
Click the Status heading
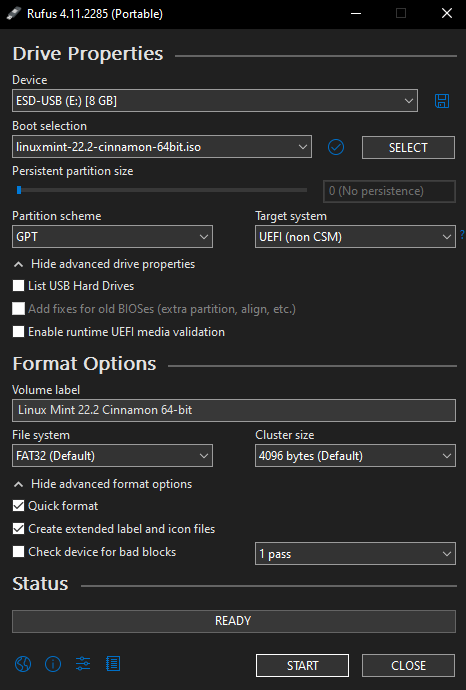(x=40, y=584)
